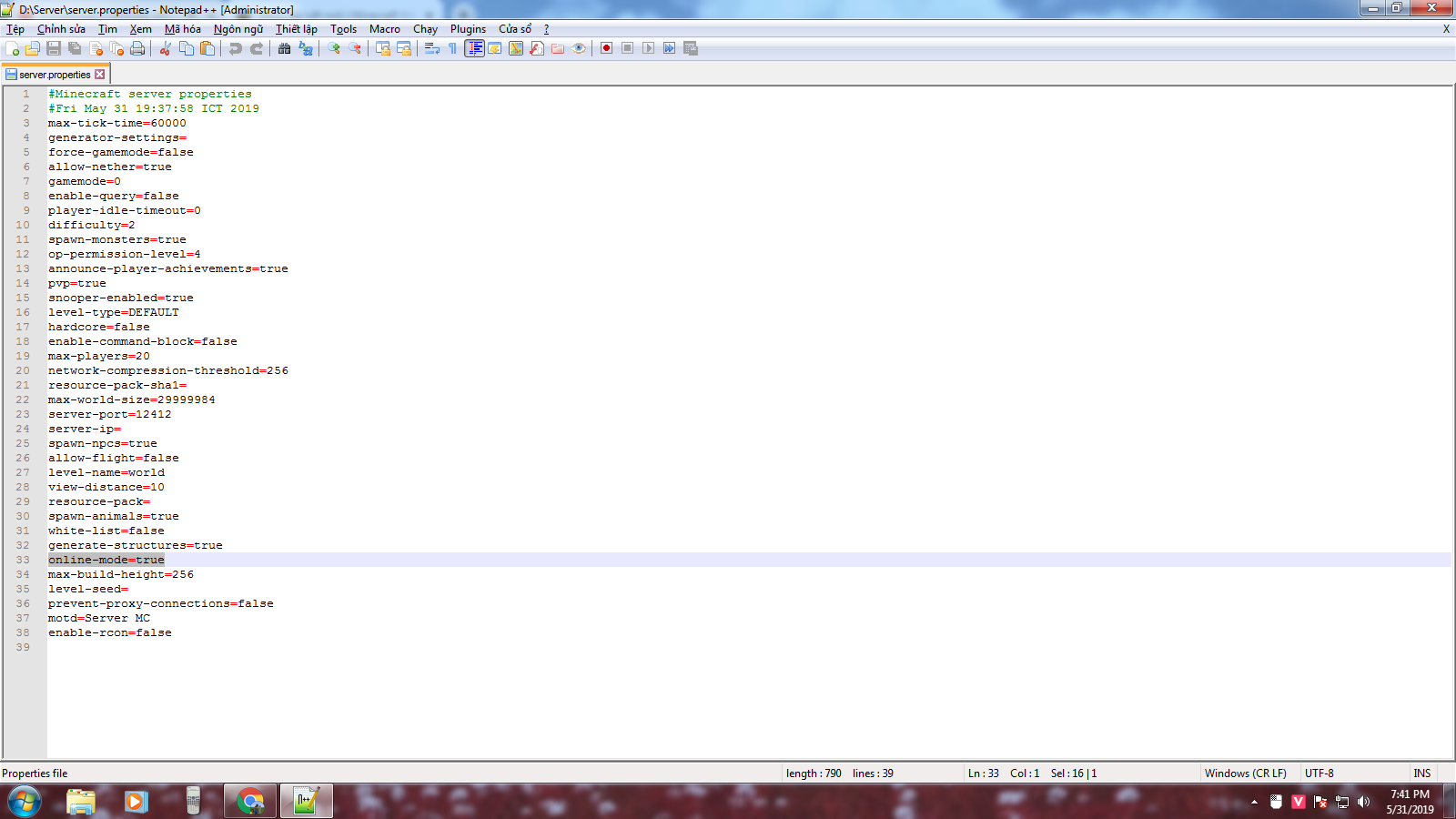Click the line difficulty=2

pyautogui.click(x=92, y=225)
